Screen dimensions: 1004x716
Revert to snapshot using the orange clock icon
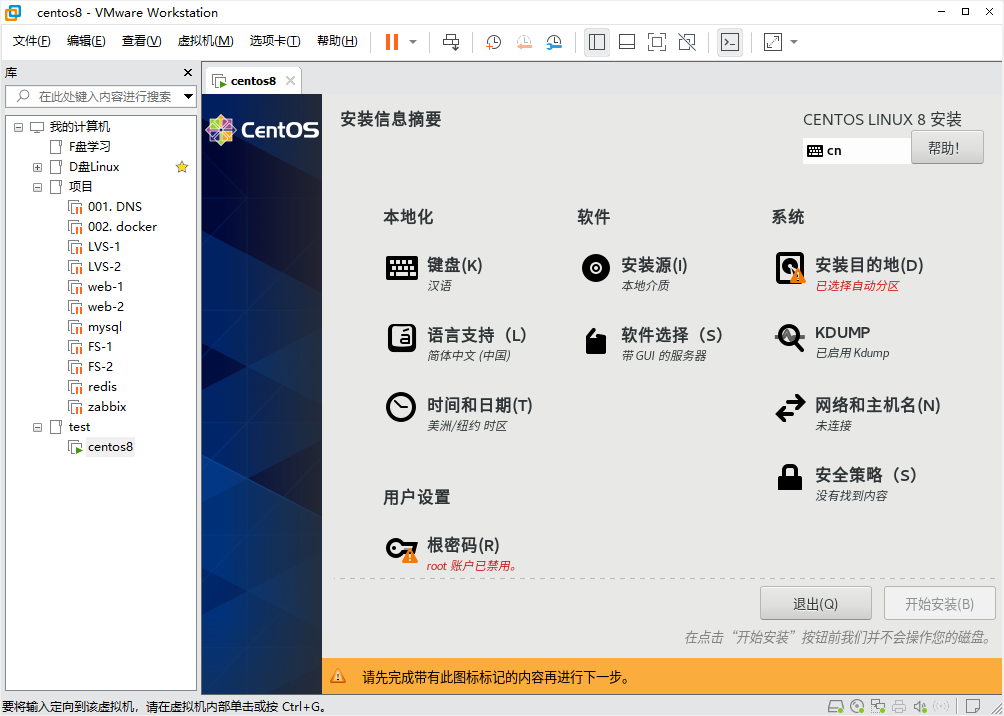pos(524,42)
